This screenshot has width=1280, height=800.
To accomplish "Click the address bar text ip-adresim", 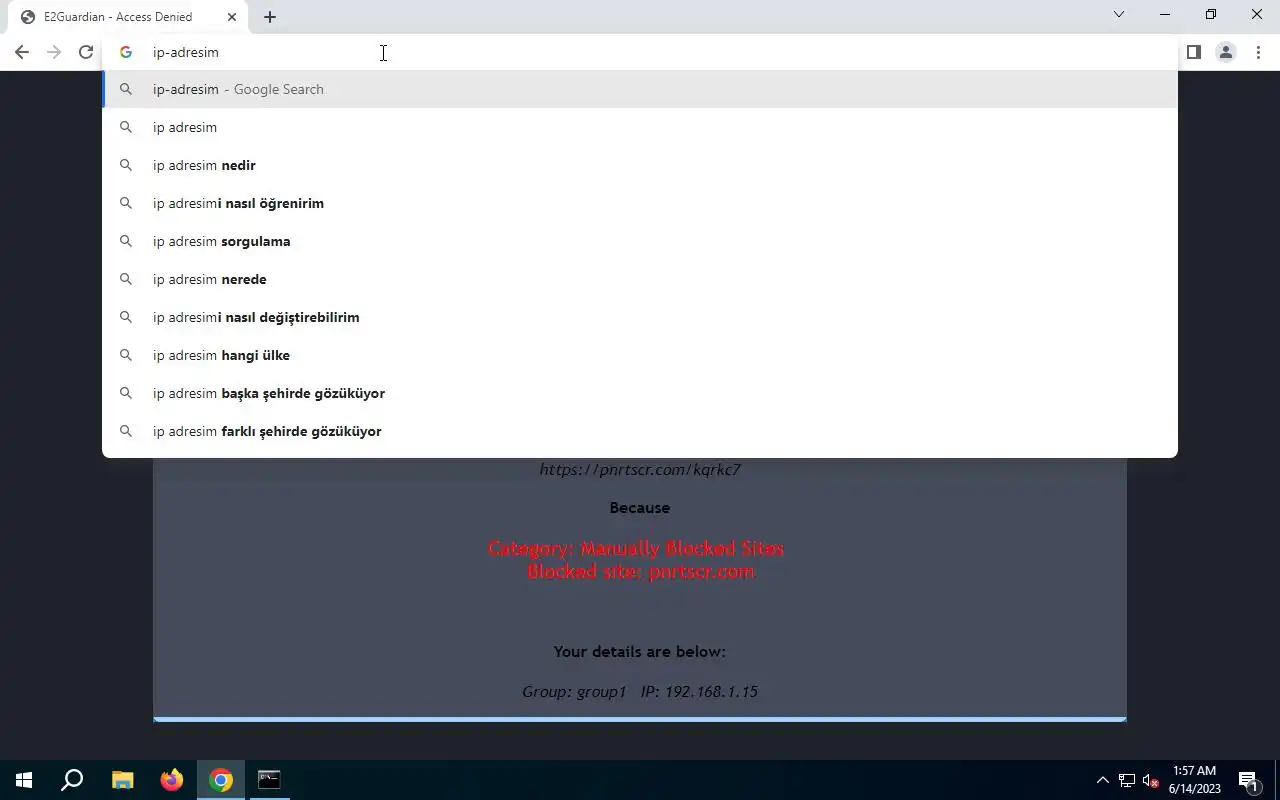I will (185, 52).
